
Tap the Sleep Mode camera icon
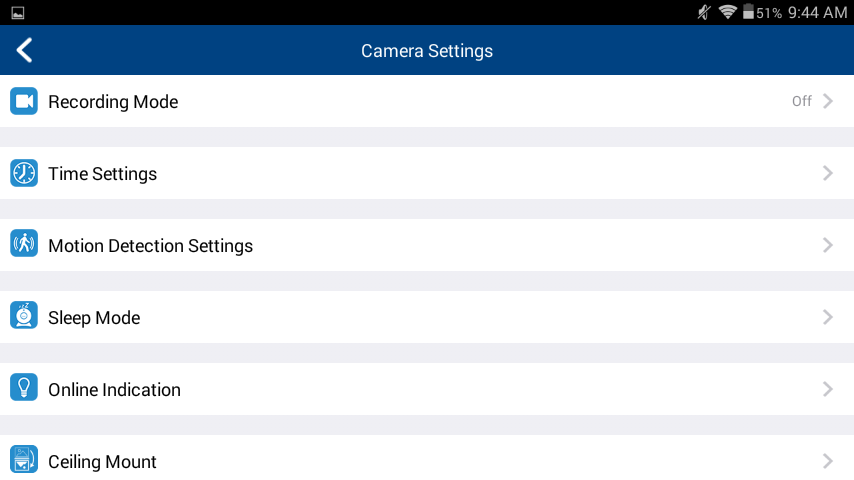[x=24, y=315]
